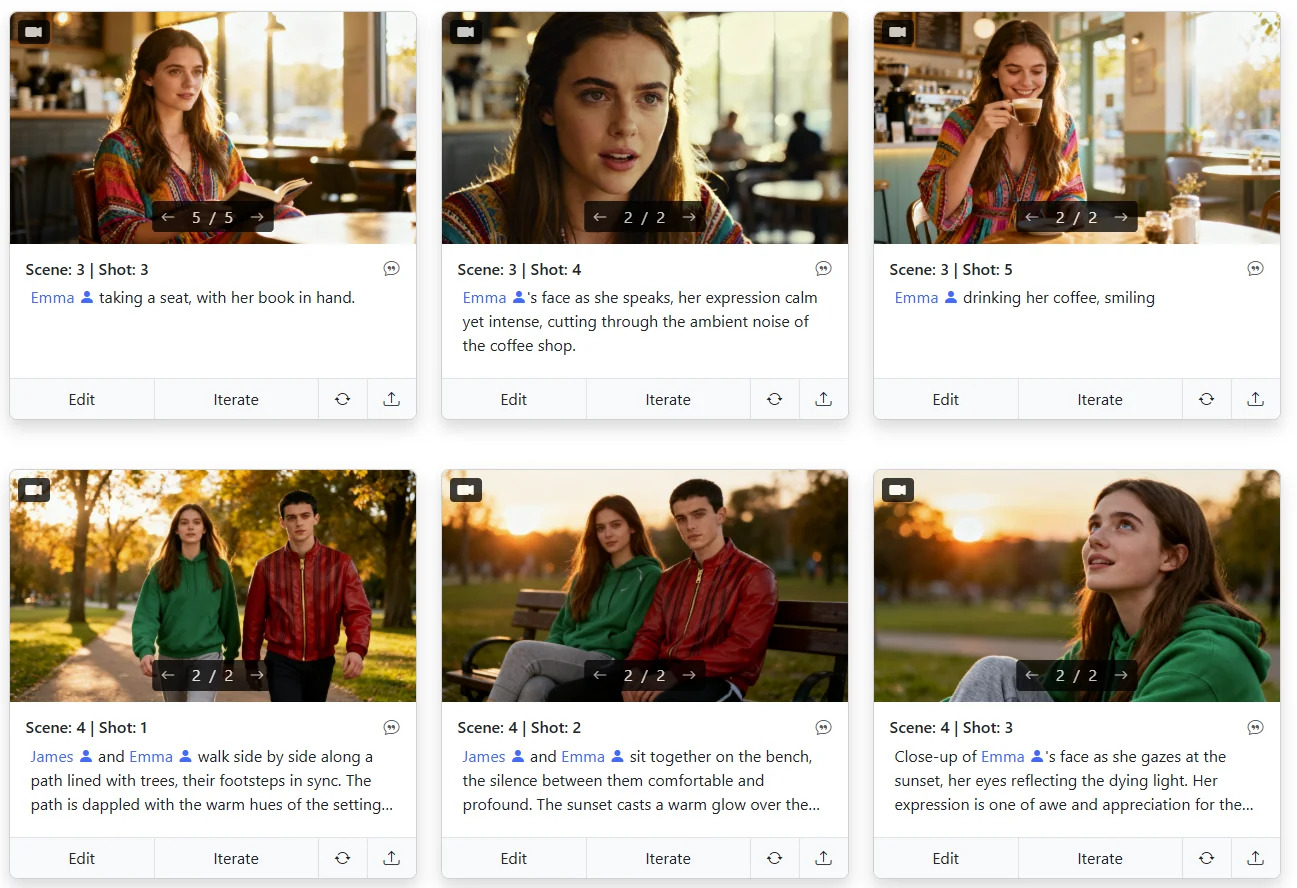Show the next variant of Scene 3 Shot 3

pos(257,216)
